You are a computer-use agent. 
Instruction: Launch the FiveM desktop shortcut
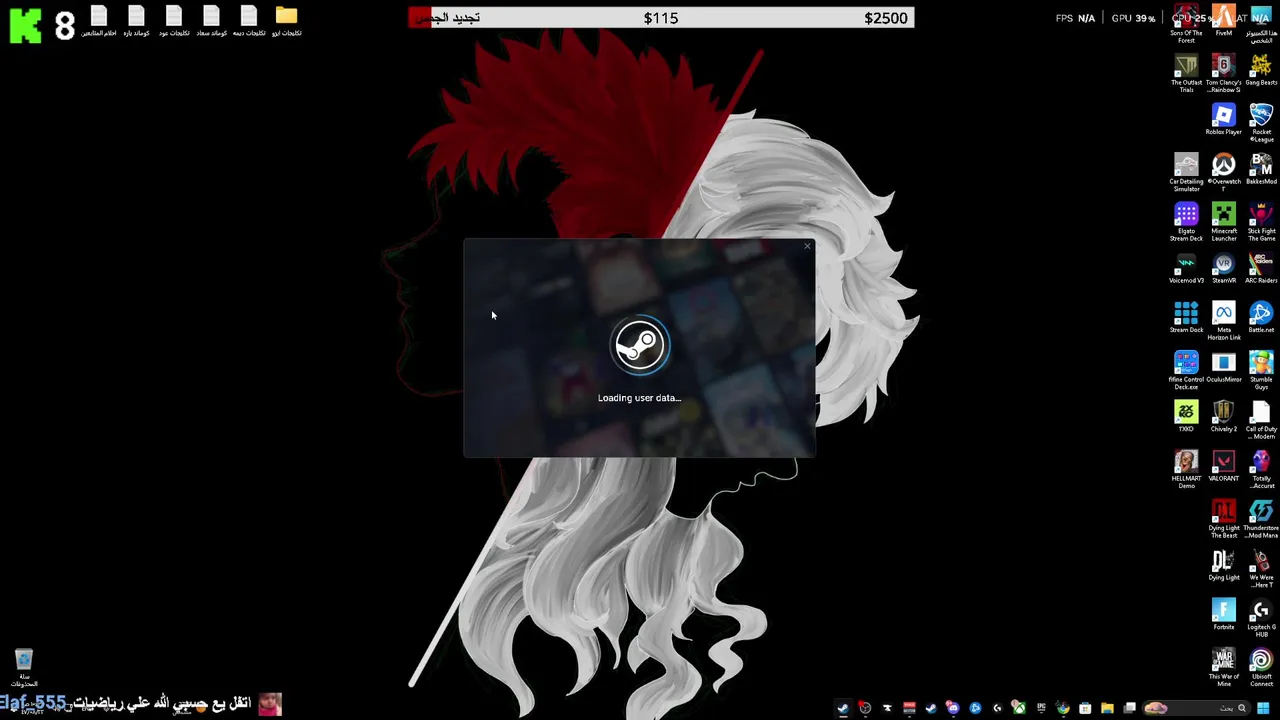(x=1223, y=20)
